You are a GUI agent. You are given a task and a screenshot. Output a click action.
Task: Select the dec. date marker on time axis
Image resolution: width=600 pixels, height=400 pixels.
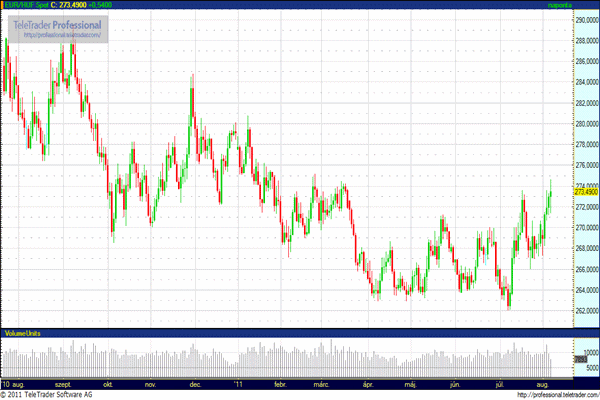coord(195,383)
